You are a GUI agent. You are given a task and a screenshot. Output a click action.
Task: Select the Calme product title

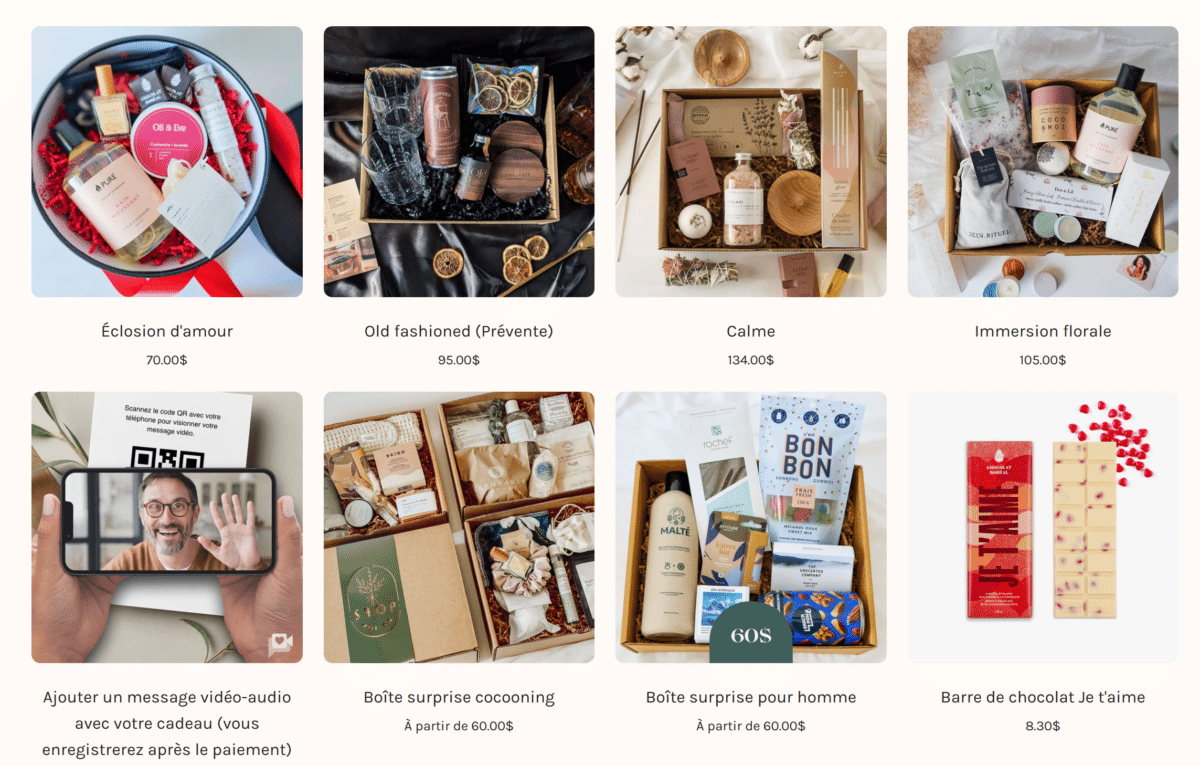(x=751, y=331)
